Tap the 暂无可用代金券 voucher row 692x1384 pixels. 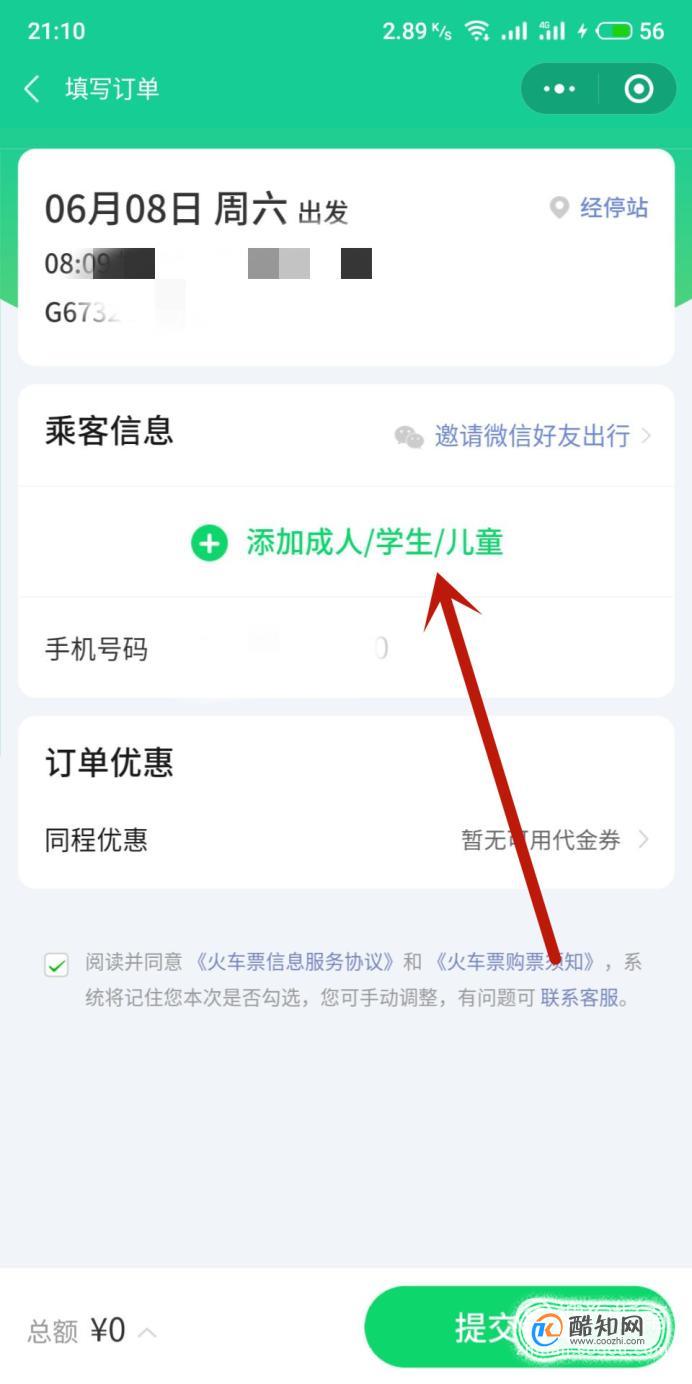[x=346, y=839]
